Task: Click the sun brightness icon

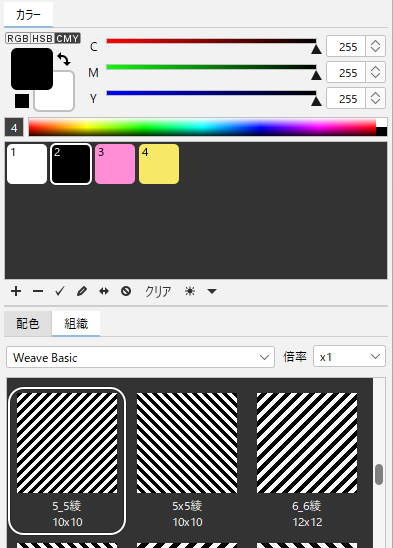Action: (x=190, y=291)
